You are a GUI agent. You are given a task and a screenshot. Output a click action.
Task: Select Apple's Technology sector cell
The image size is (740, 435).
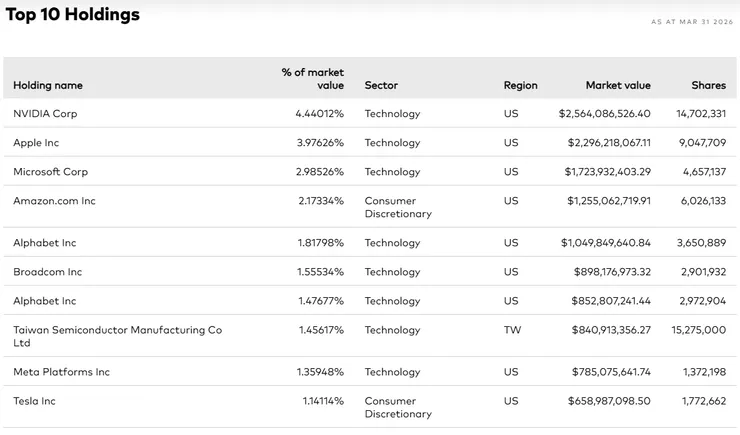pos(392,143)
